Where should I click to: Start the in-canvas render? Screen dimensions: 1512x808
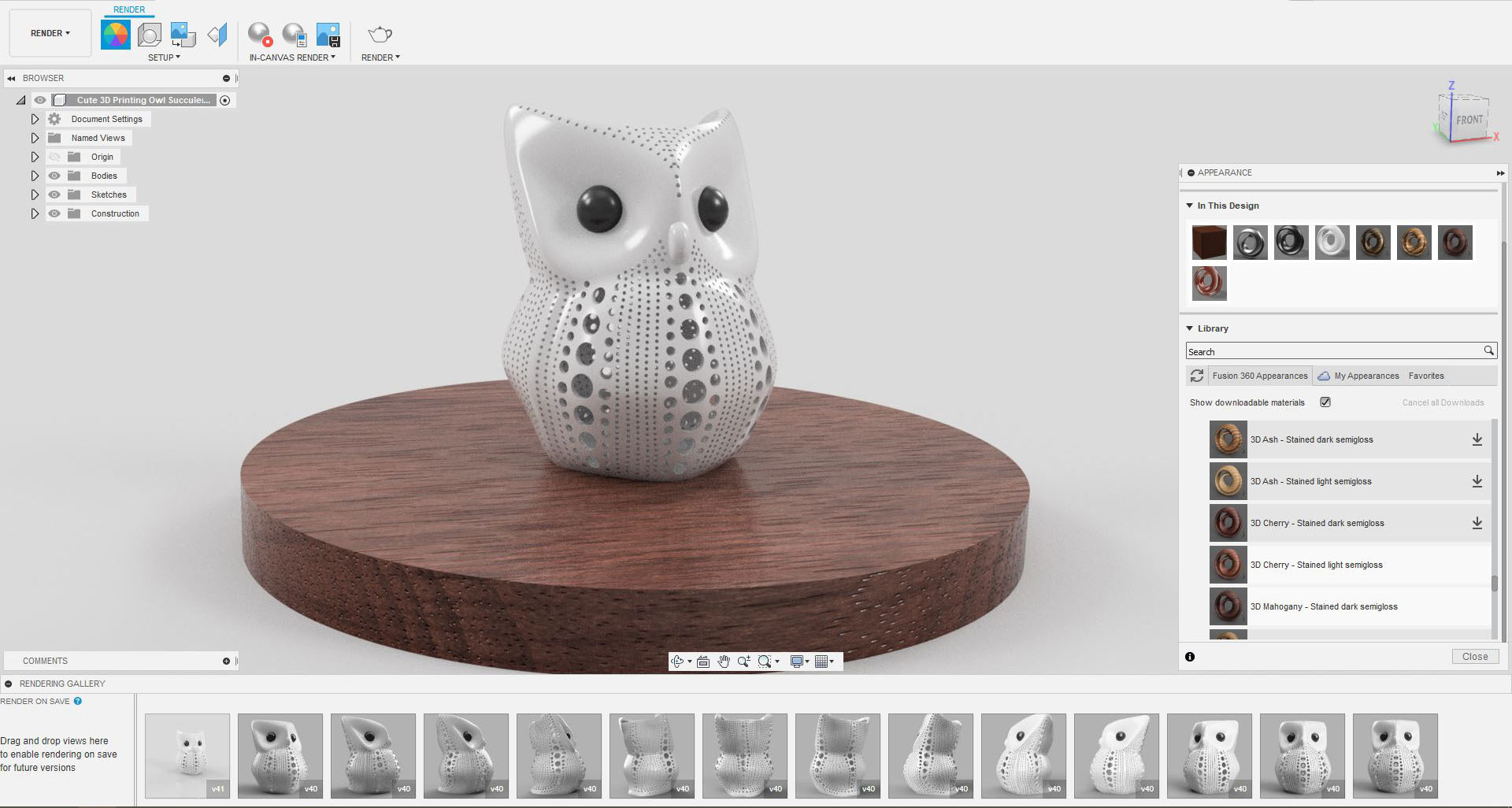point(260,35)
